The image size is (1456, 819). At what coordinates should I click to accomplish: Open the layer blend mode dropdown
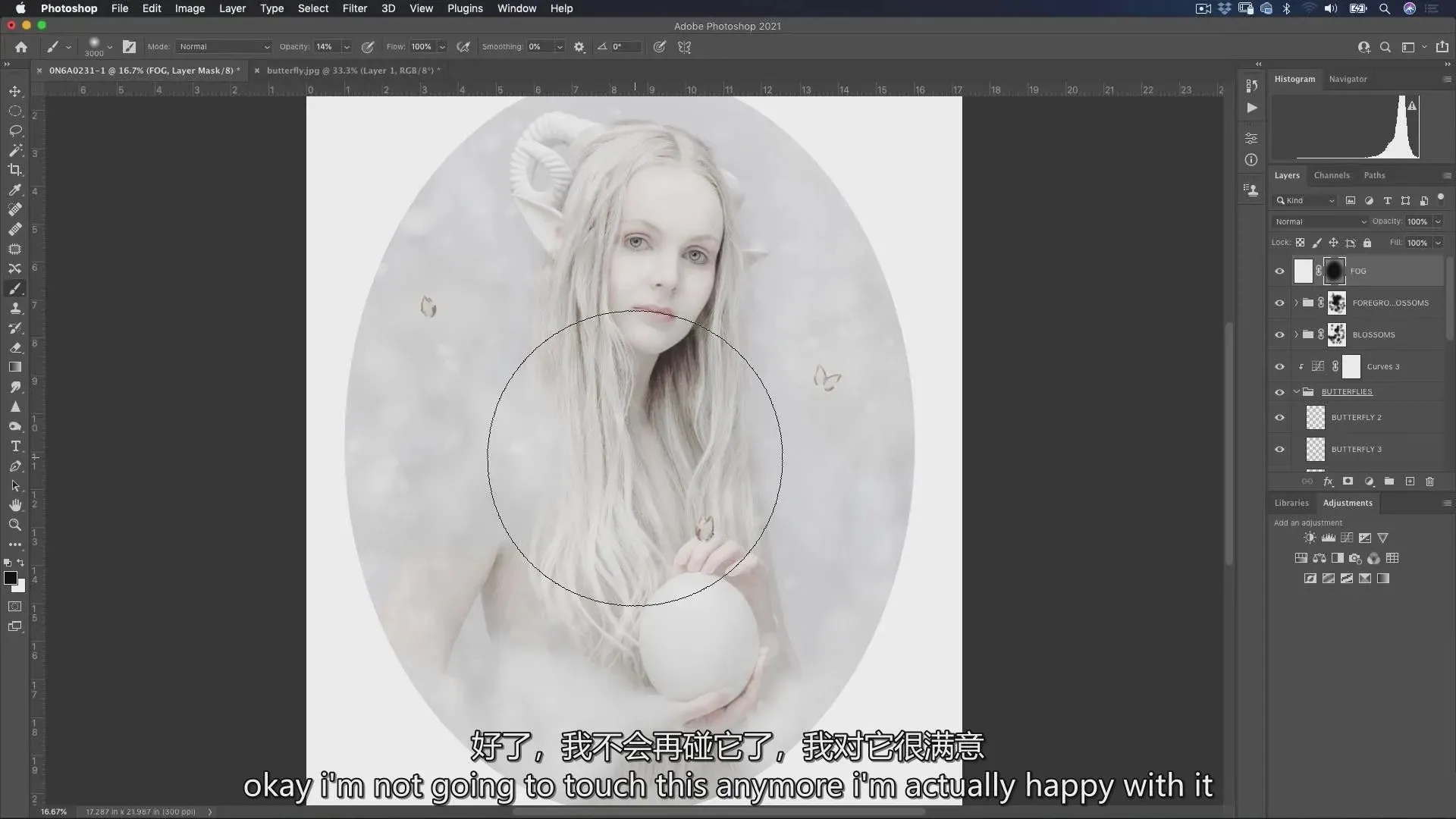click(x=1320, y=221)
